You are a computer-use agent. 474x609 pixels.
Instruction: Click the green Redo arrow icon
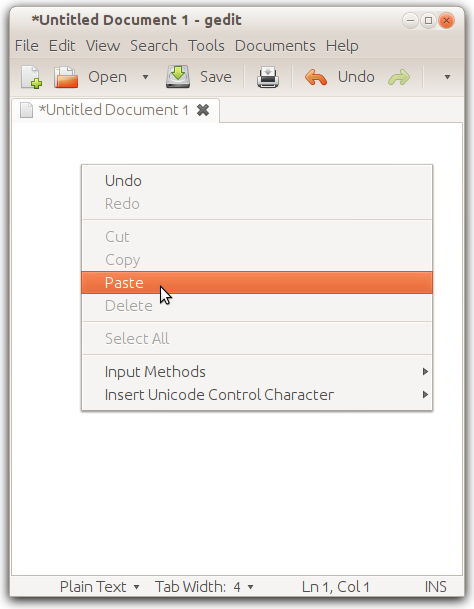coord(399,77)
